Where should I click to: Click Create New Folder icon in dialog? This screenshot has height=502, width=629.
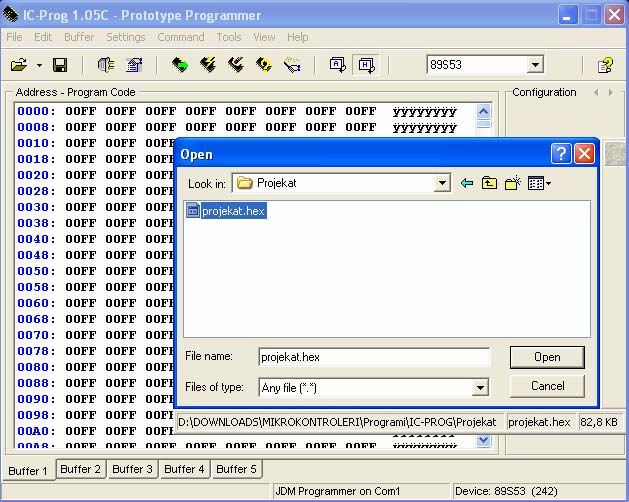513,183
